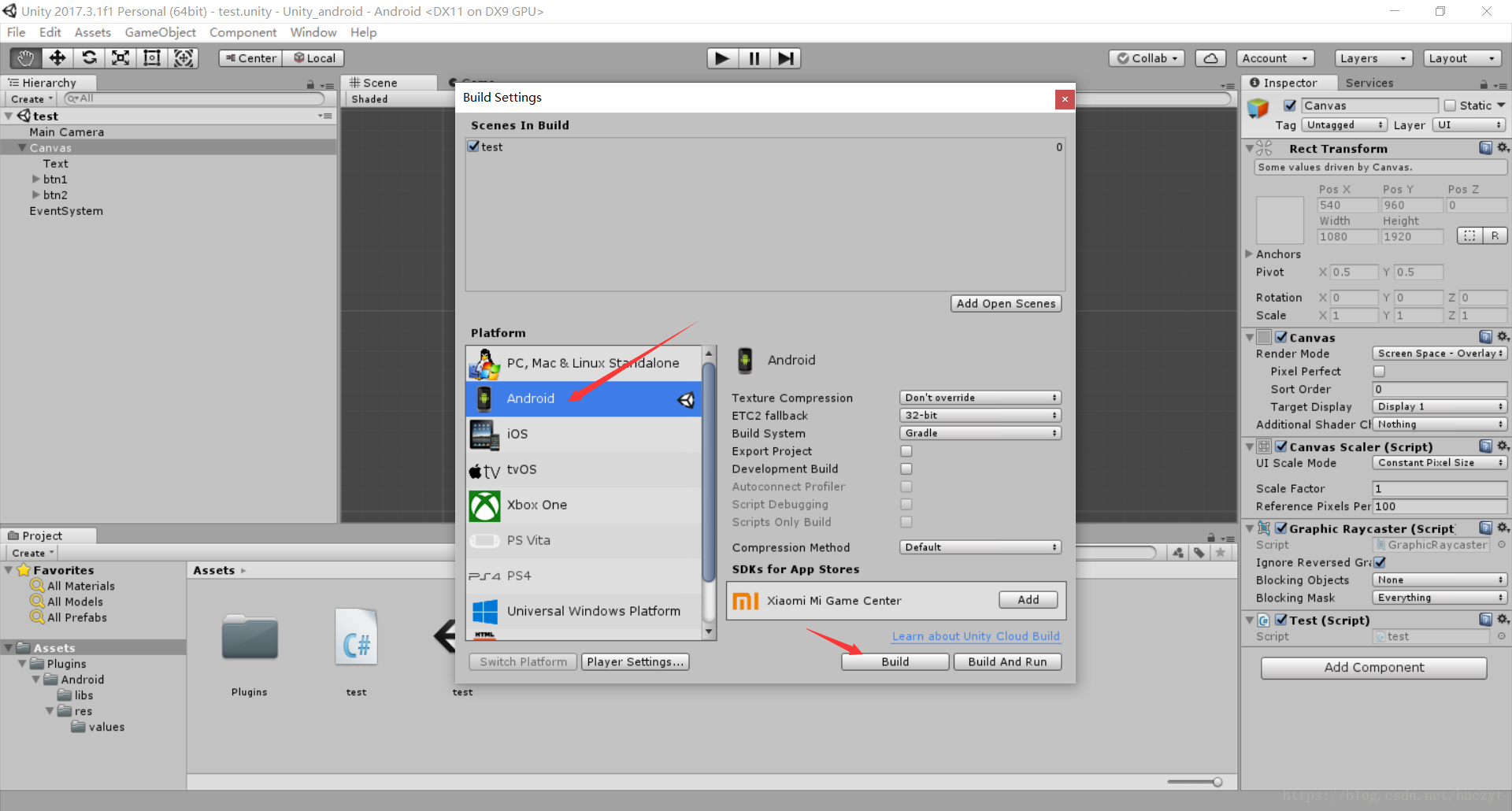Toggle Ignore Reversed Graphics checkbox

[1380, 562]
